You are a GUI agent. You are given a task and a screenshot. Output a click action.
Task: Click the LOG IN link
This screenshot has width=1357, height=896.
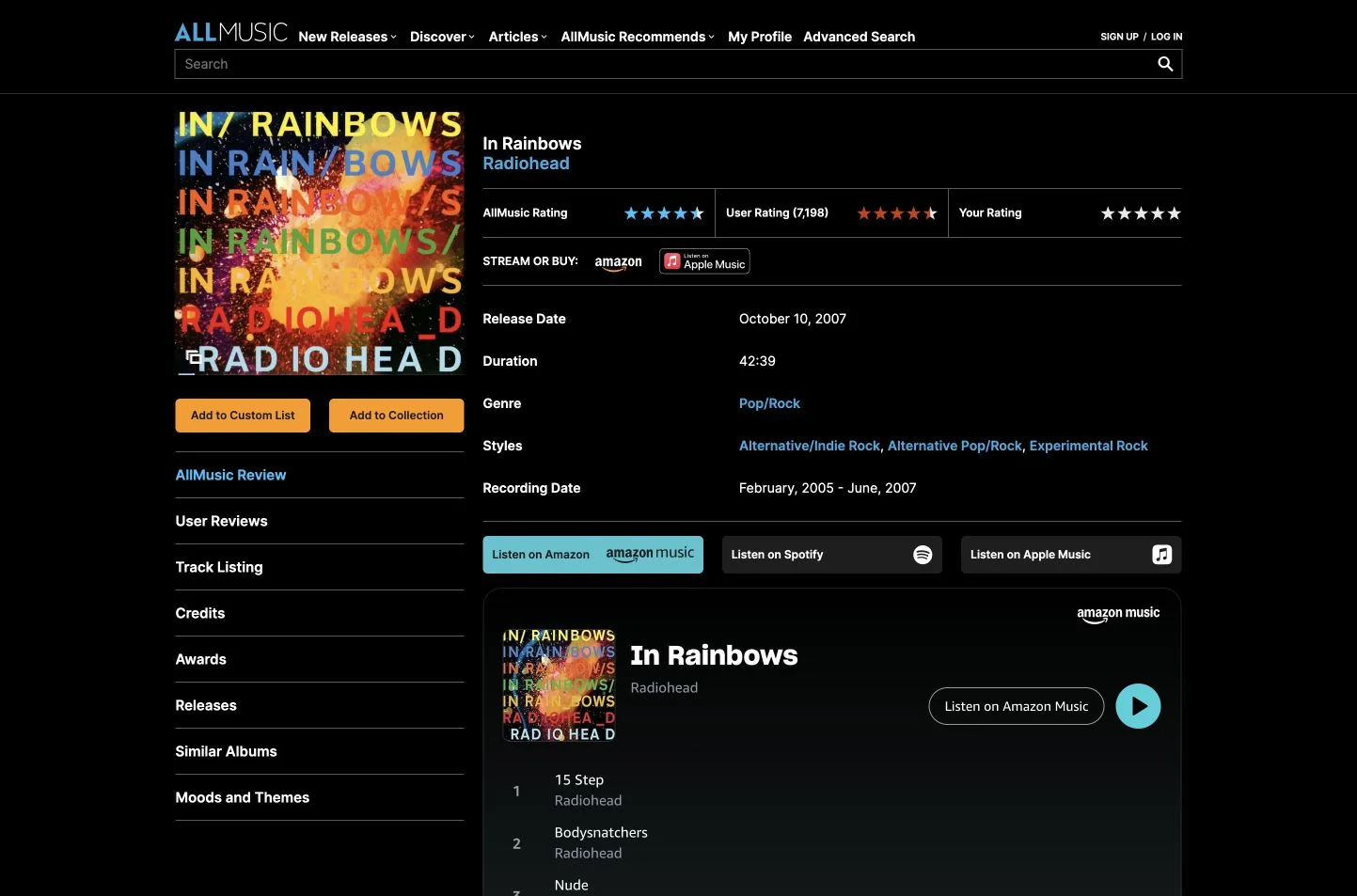pyautogui.click(x=1167, y=37)
